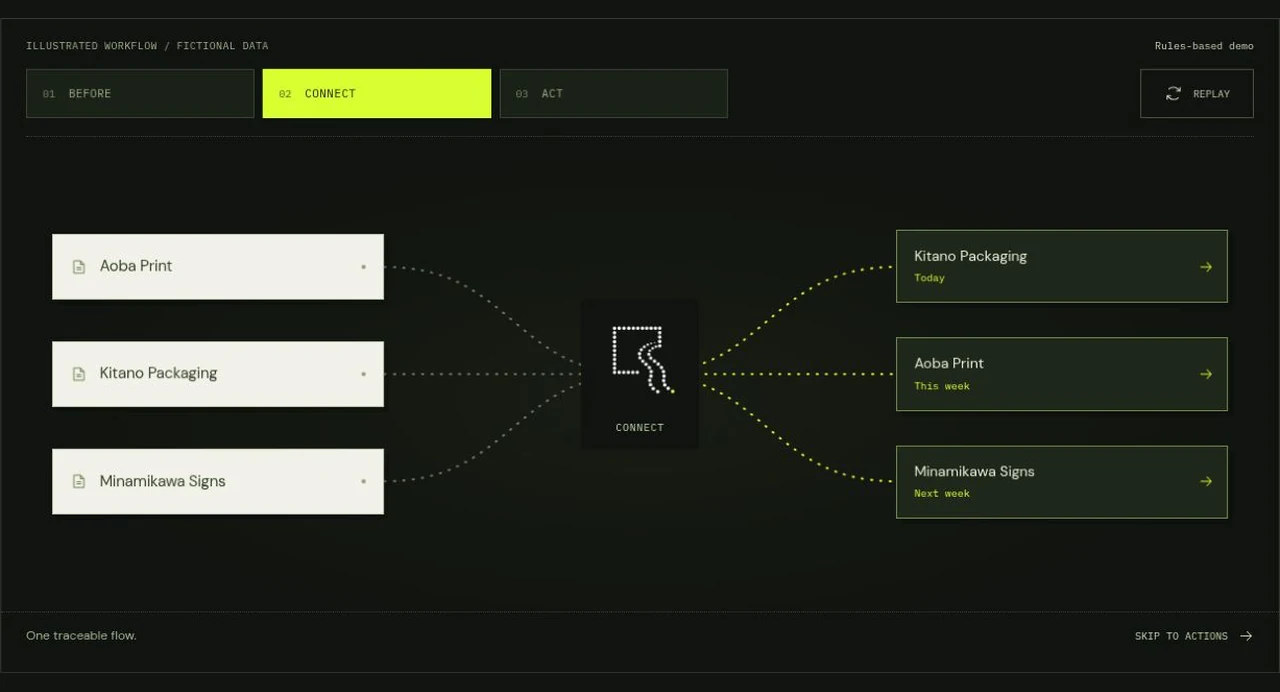Click the 'CONNECT' label under the center logo

tap(640, 428)
